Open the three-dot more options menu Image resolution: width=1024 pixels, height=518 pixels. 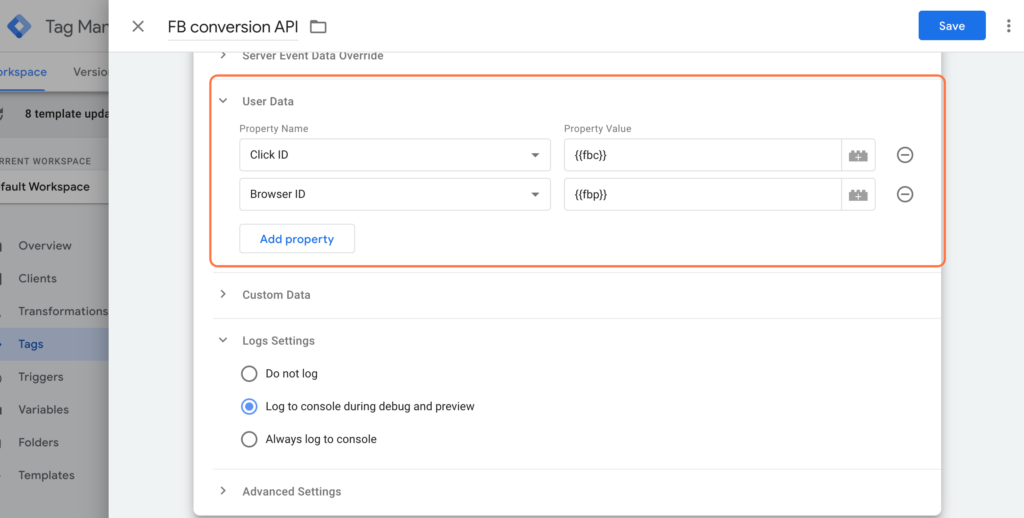point(1008,26)
